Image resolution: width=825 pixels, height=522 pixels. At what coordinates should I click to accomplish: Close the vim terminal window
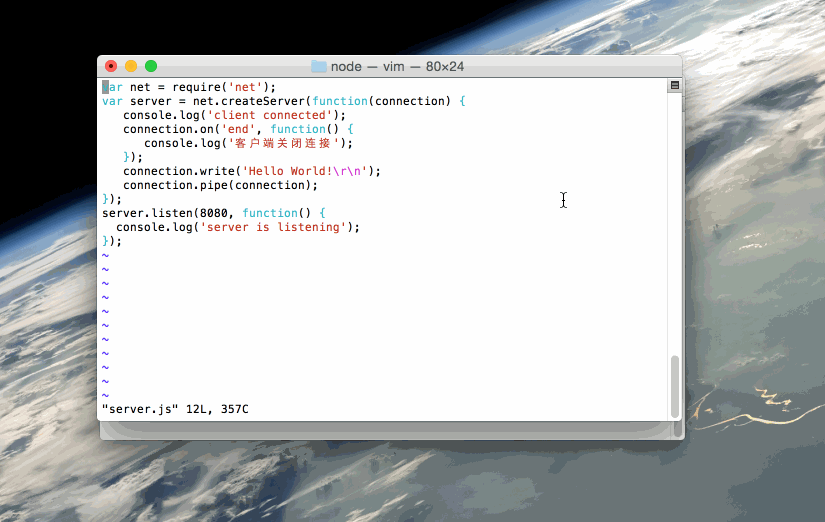pyautogui.click(x=111, y=67)
